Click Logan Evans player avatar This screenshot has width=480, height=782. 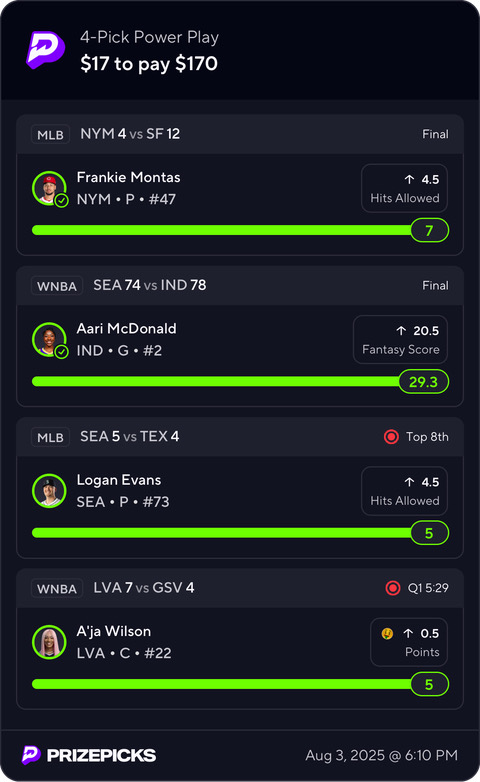(x=49, y=491)
